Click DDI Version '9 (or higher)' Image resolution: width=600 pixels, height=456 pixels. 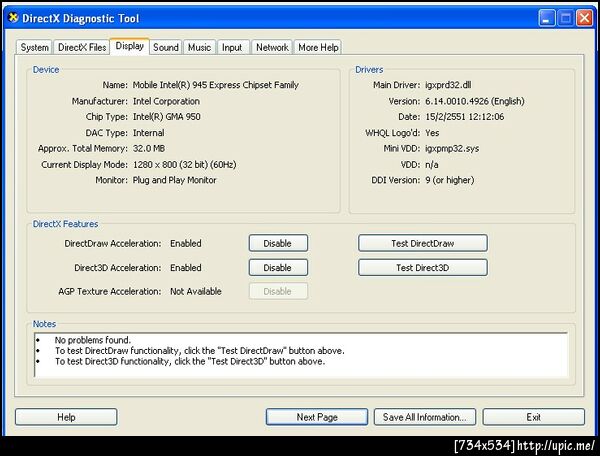pos(450,180)
